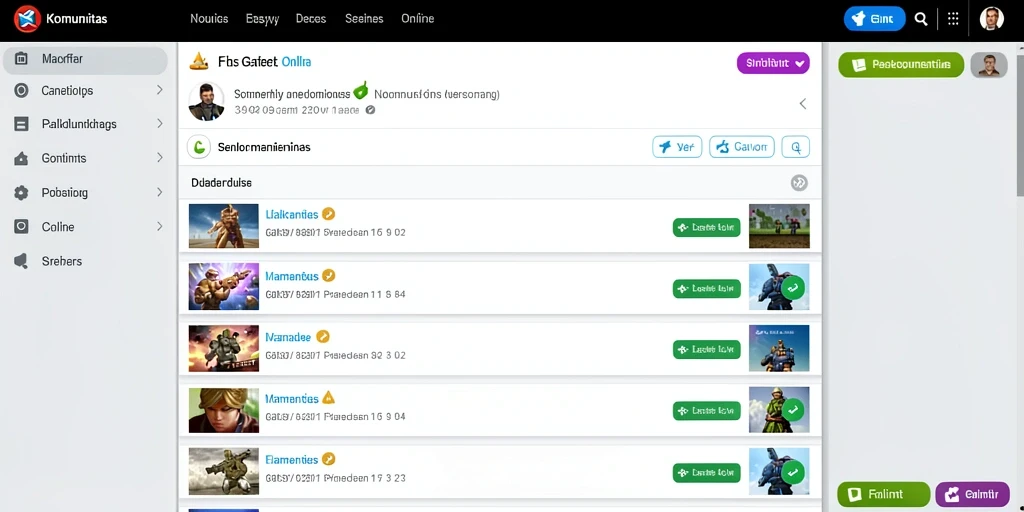Open the Noutics menu in top bar

(209, 19)
